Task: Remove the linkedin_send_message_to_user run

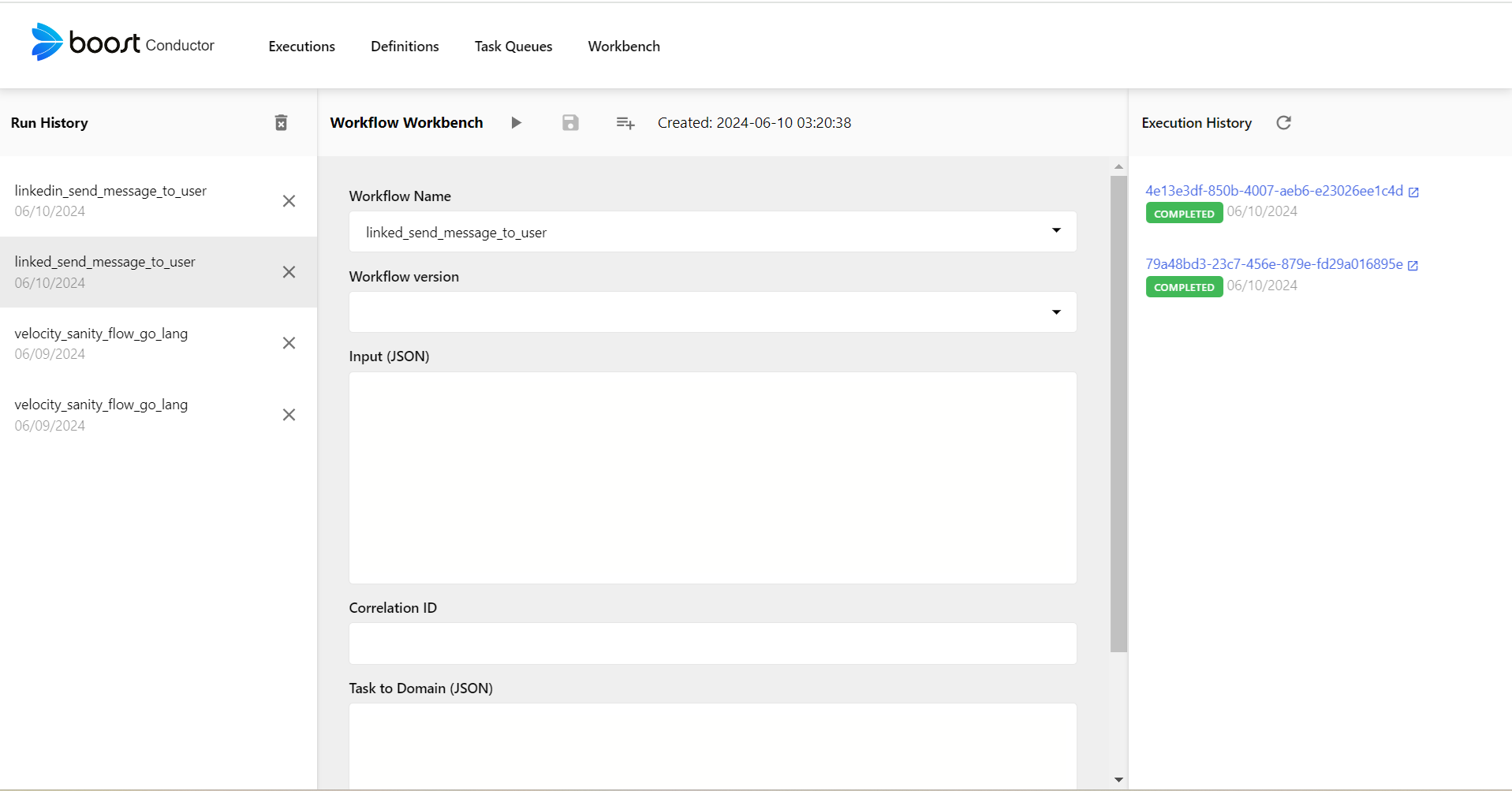Action: [289, 201]
